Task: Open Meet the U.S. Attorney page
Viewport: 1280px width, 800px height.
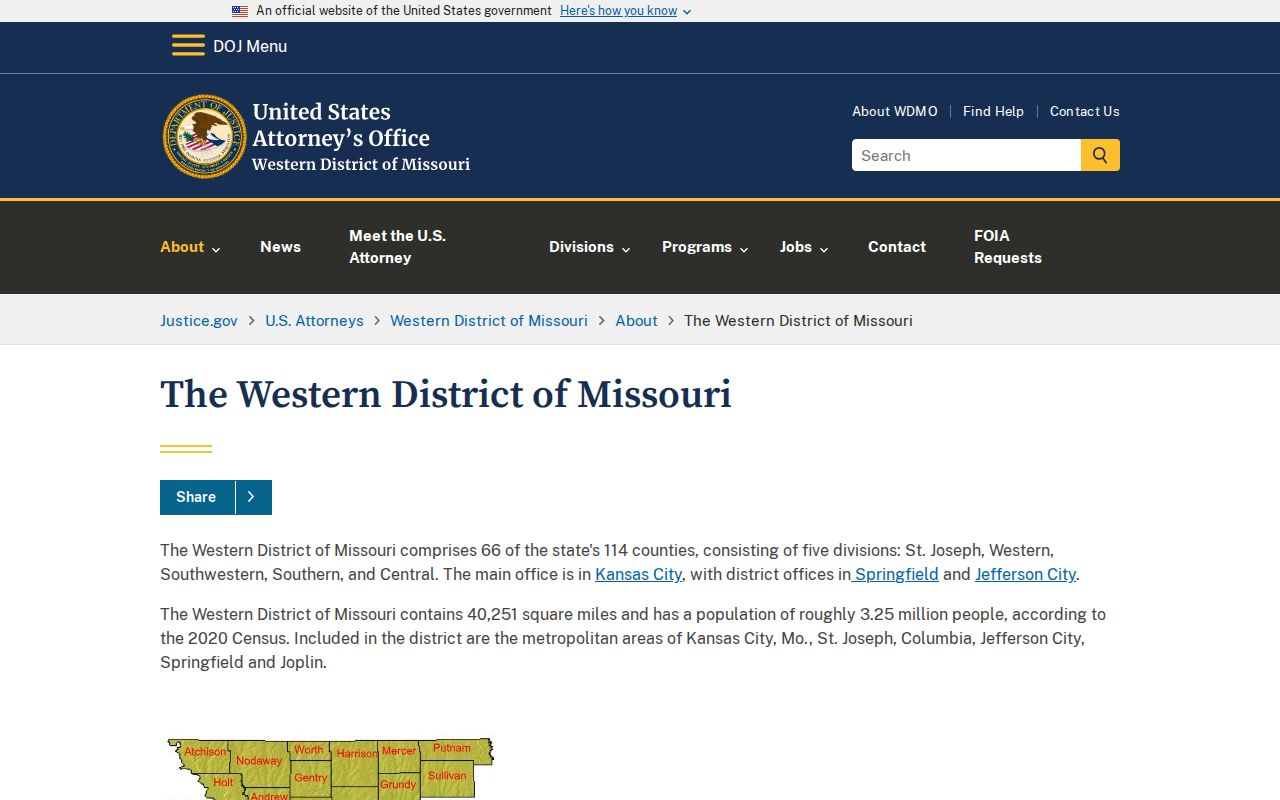Action: (397, 247)
